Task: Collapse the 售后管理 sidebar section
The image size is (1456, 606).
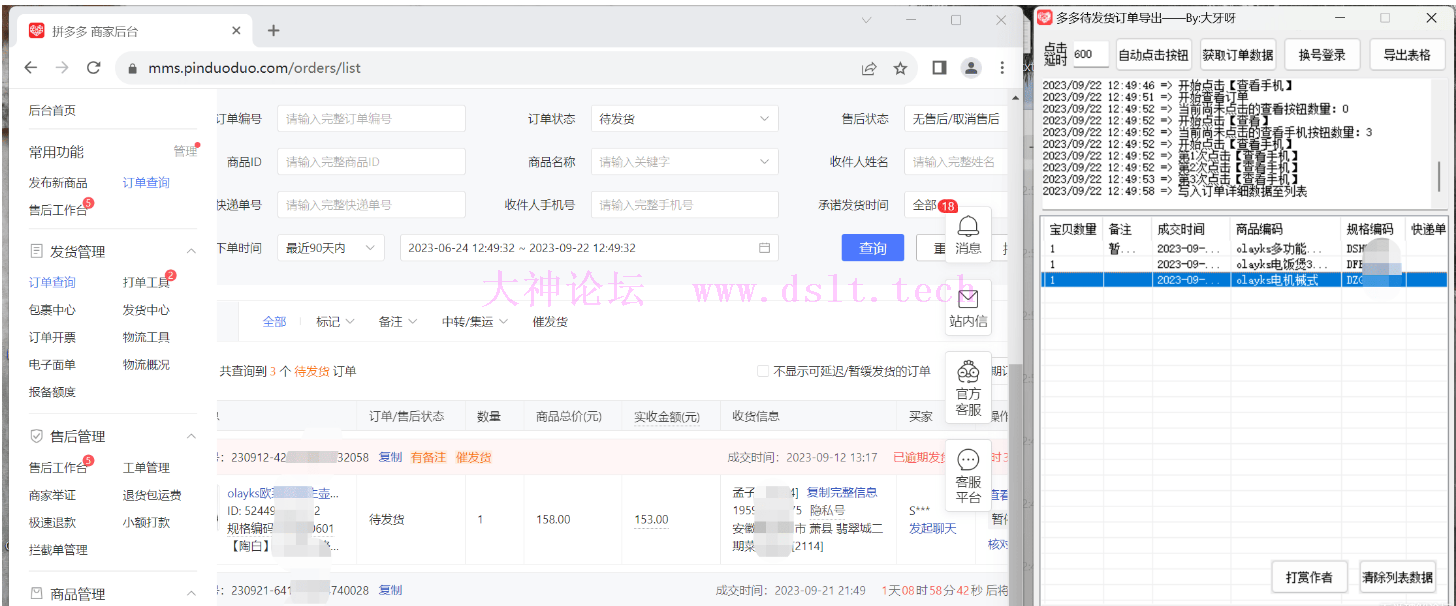Action: coord(191,436)
